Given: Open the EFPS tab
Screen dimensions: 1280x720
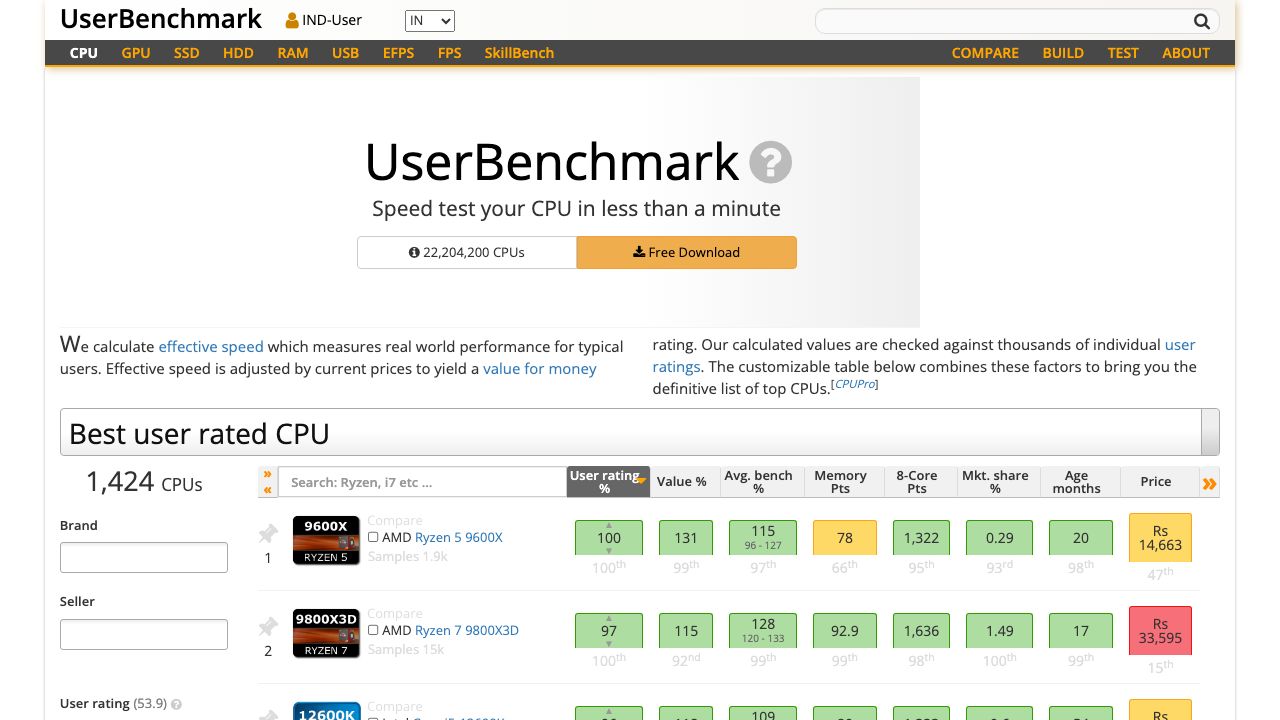Looking at the screenshot, I should (x=398, y=53).
